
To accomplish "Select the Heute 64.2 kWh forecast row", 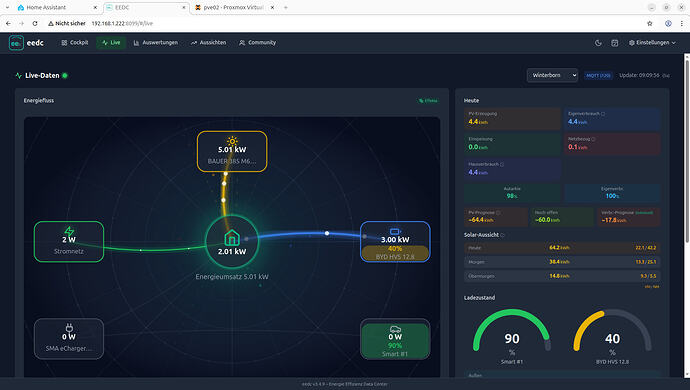I will pyautogui.click(x=562, y=248).
